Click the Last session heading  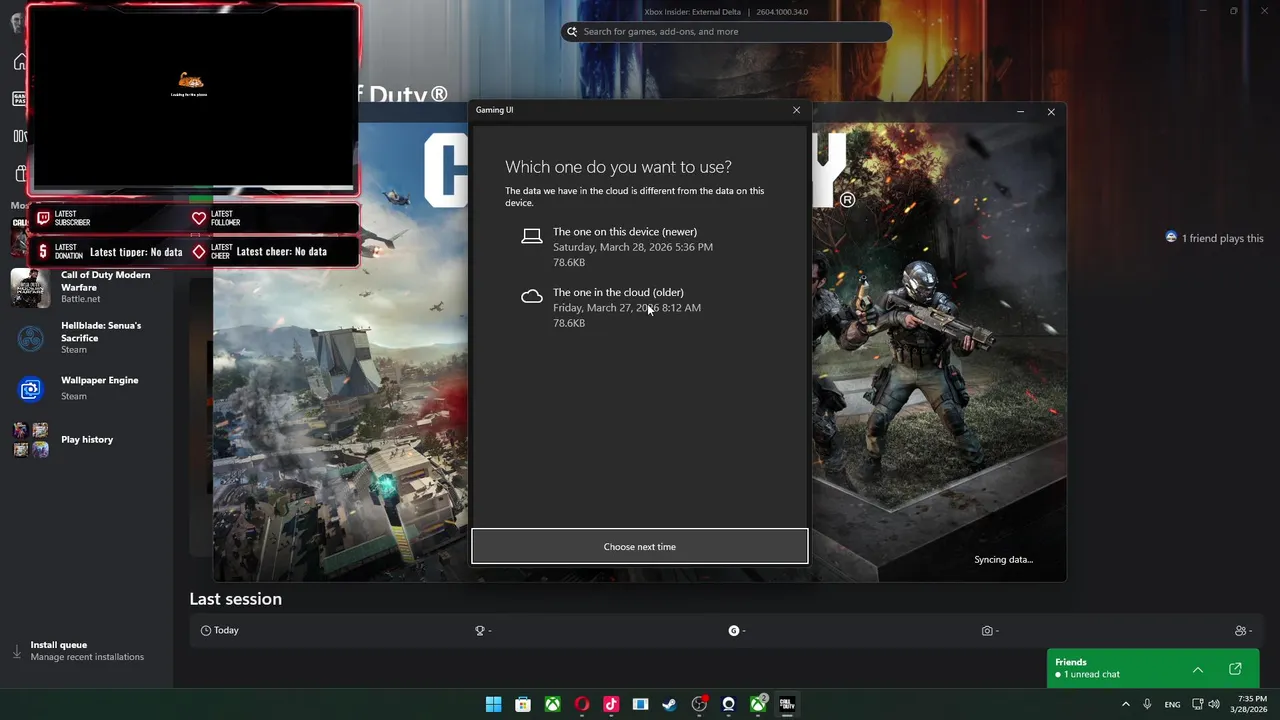[x=236, y=599]
